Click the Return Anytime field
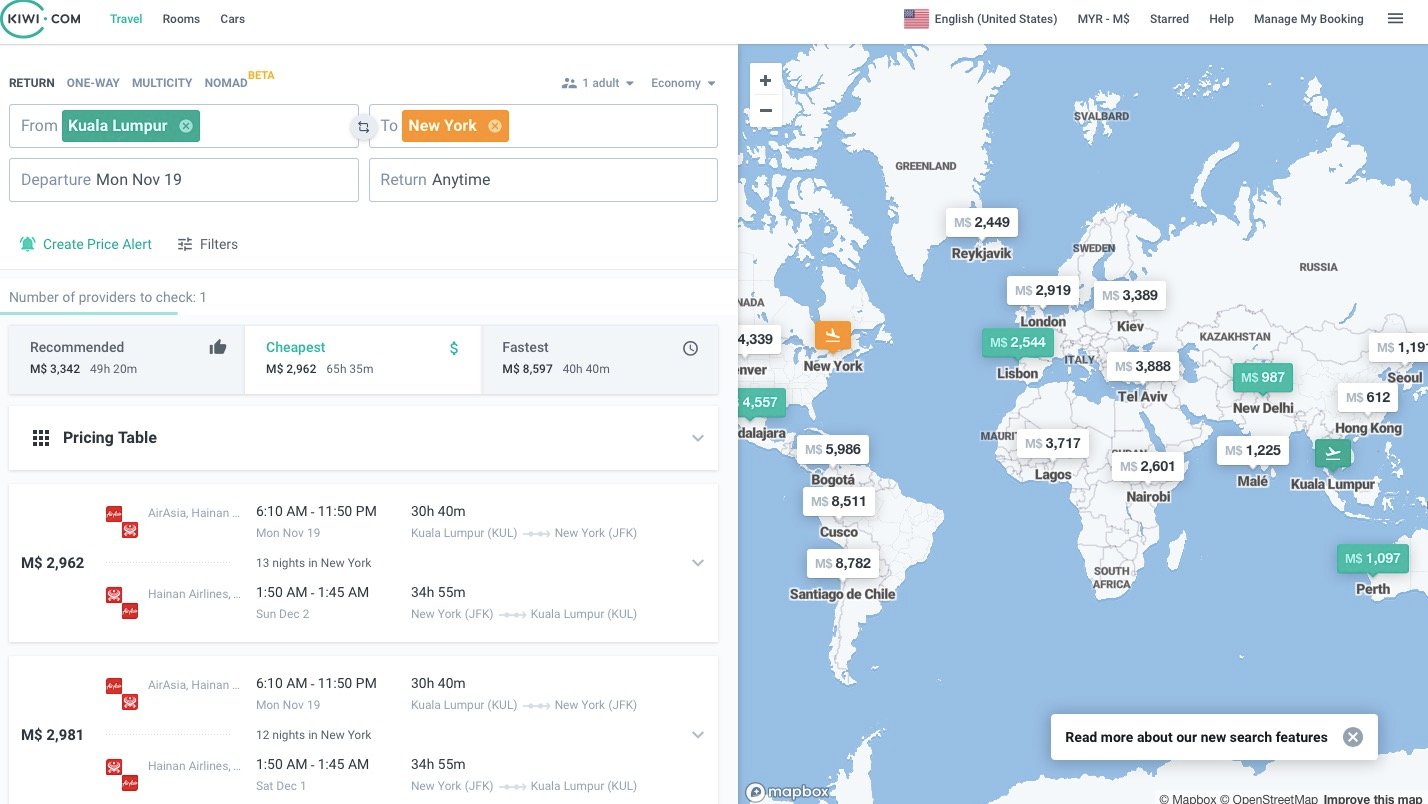This screenshot has height=804, width=1428. (543, 180)
